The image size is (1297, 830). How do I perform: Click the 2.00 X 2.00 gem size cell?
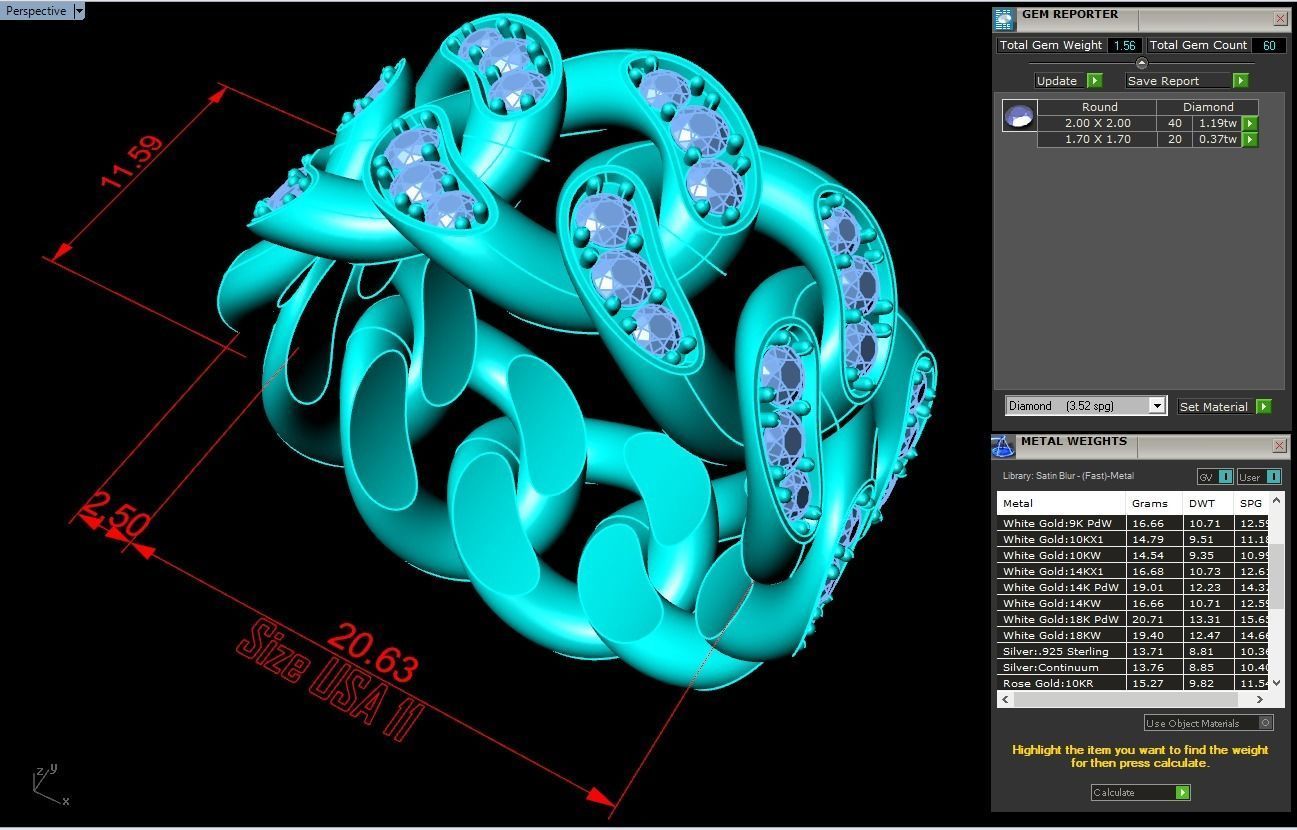coord(1097,123)
